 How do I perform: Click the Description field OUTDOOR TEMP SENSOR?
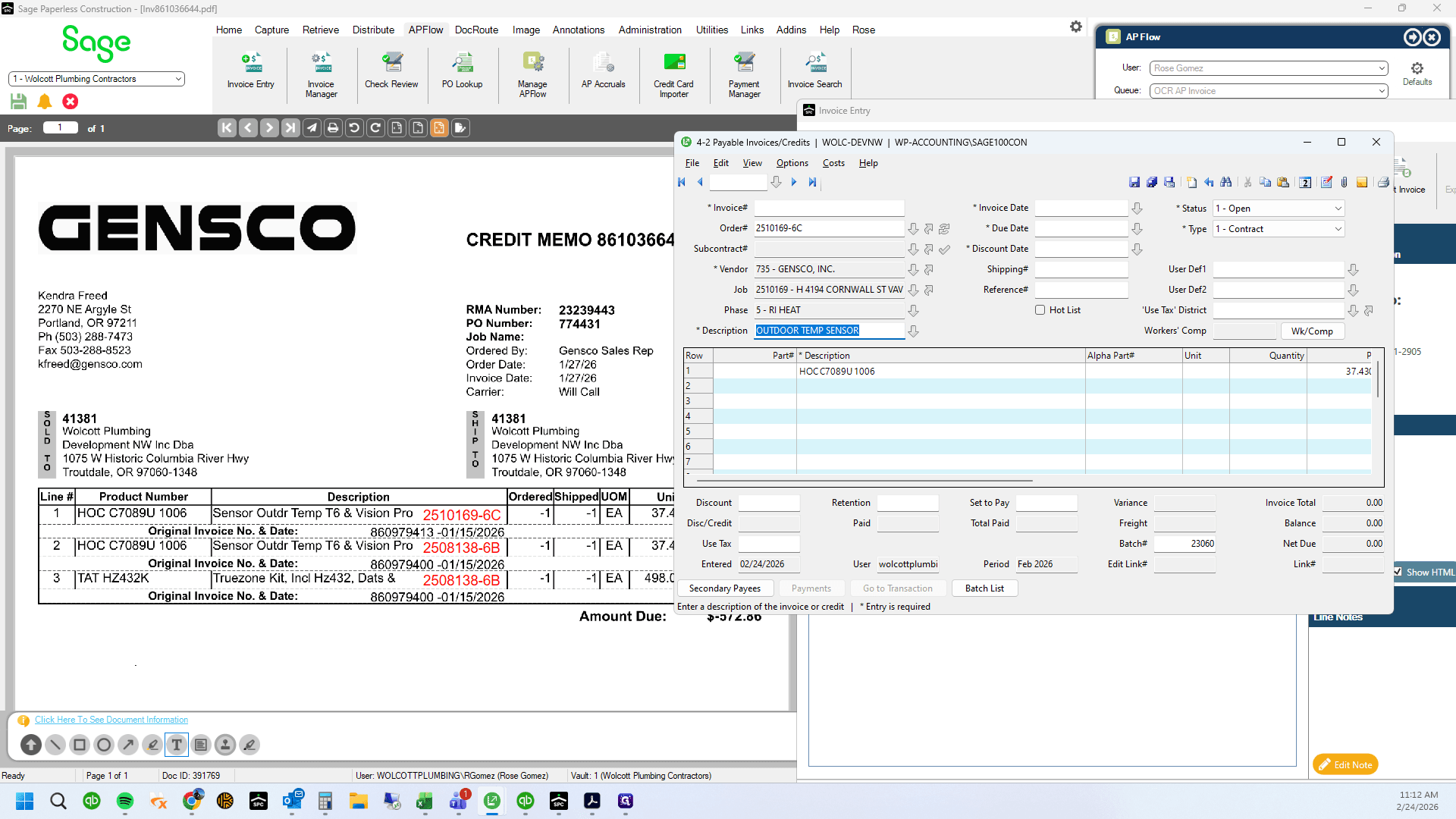pos(829,331)
